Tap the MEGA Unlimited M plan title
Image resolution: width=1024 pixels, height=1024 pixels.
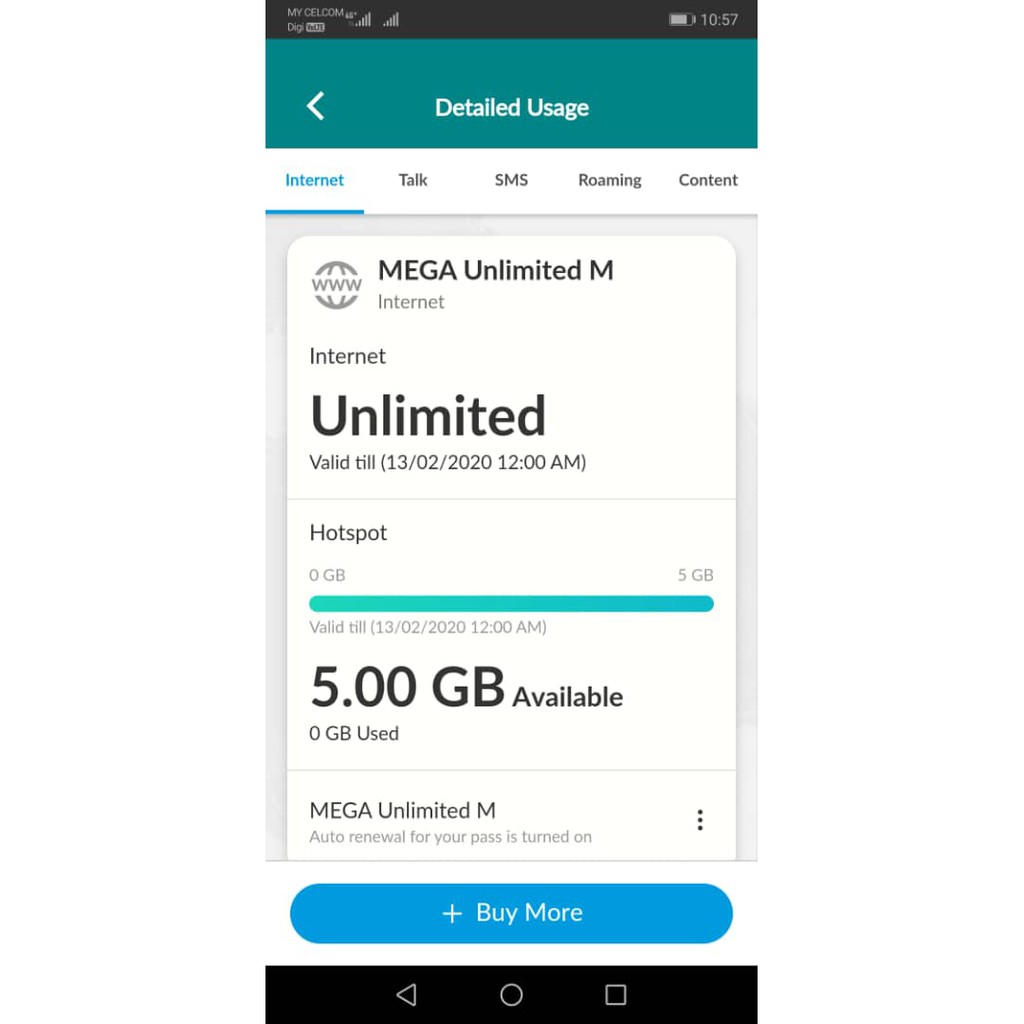click(496, 270)
